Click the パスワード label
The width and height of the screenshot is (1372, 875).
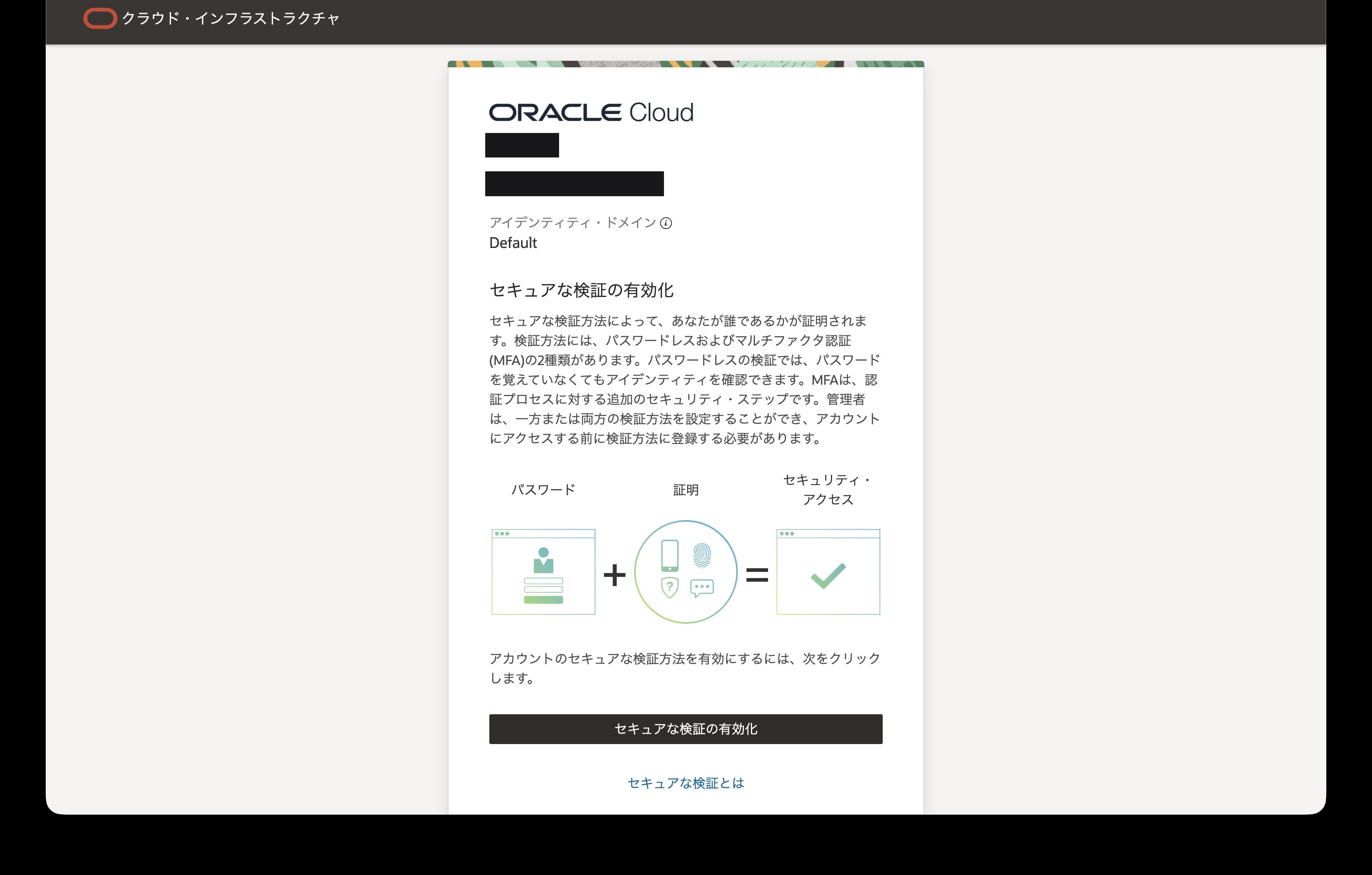click(x=543, y=490)
